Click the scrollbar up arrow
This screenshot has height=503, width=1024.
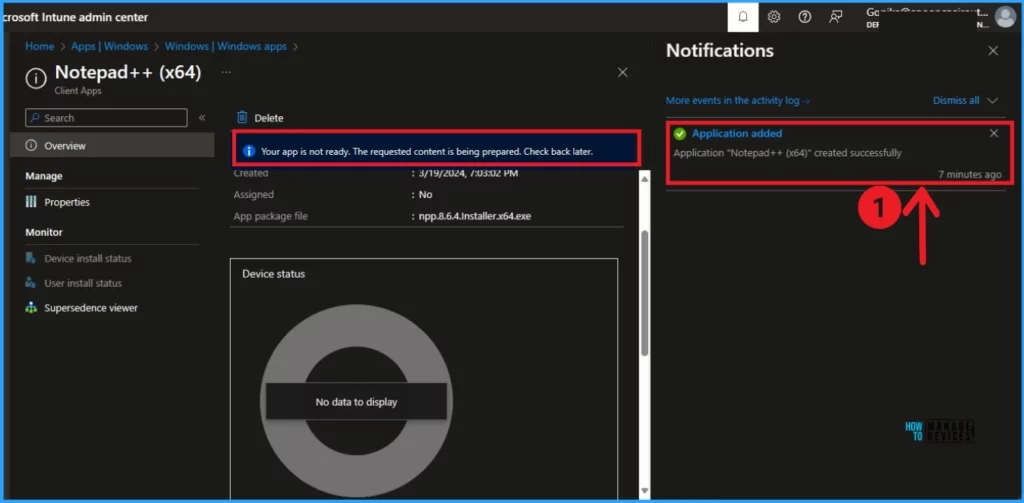coord(645,178)
